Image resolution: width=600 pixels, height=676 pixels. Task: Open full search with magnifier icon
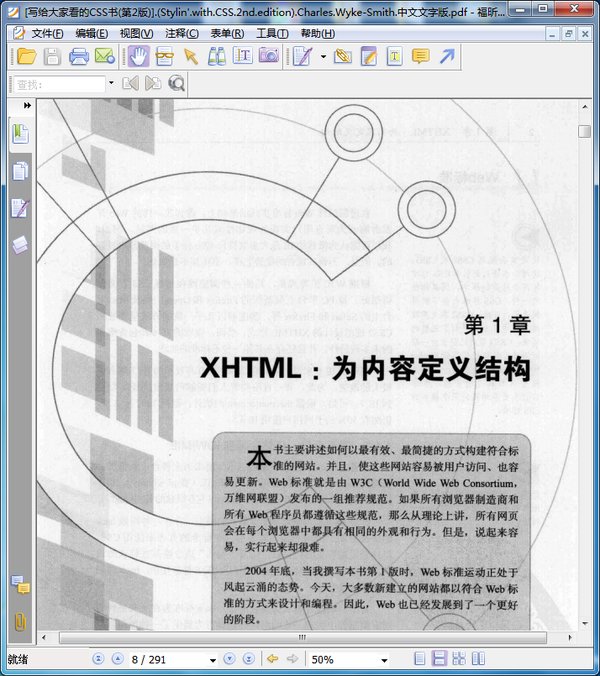click(x=176, y=83)
